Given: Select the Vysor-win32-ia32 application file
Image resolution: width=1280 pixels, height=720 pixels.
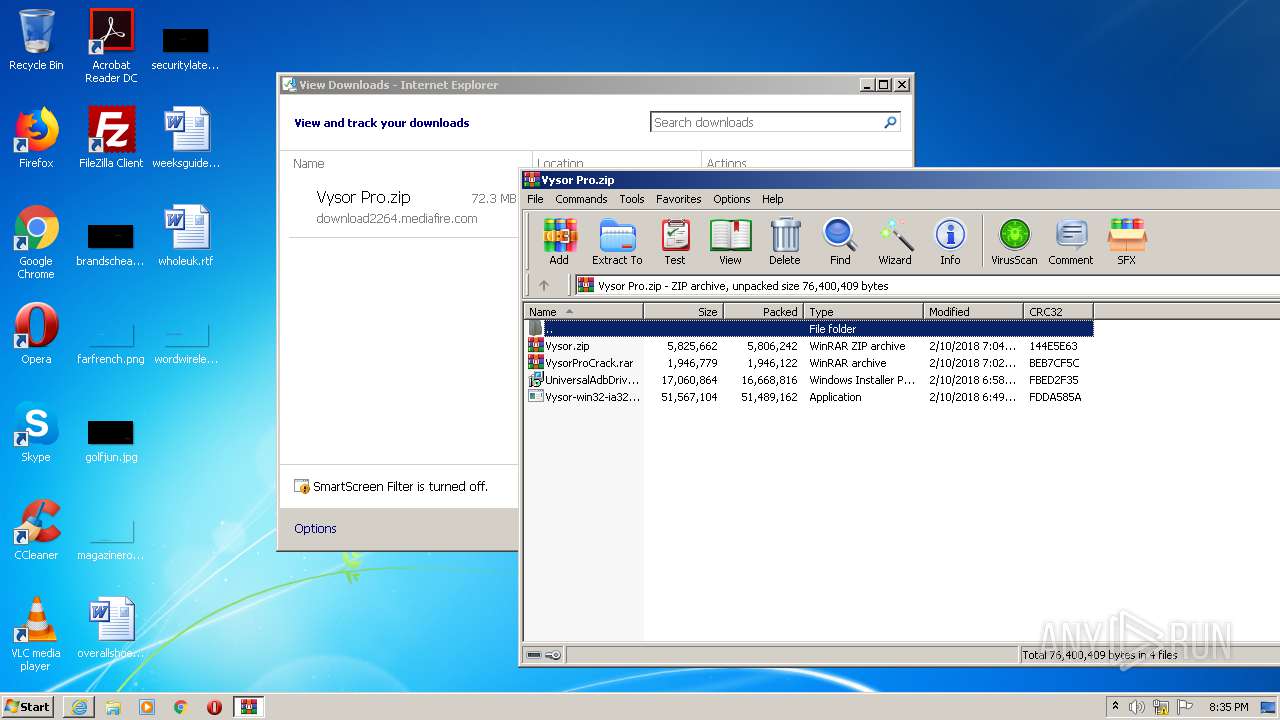Looking at the screenshot, I should tap(809, 397).
